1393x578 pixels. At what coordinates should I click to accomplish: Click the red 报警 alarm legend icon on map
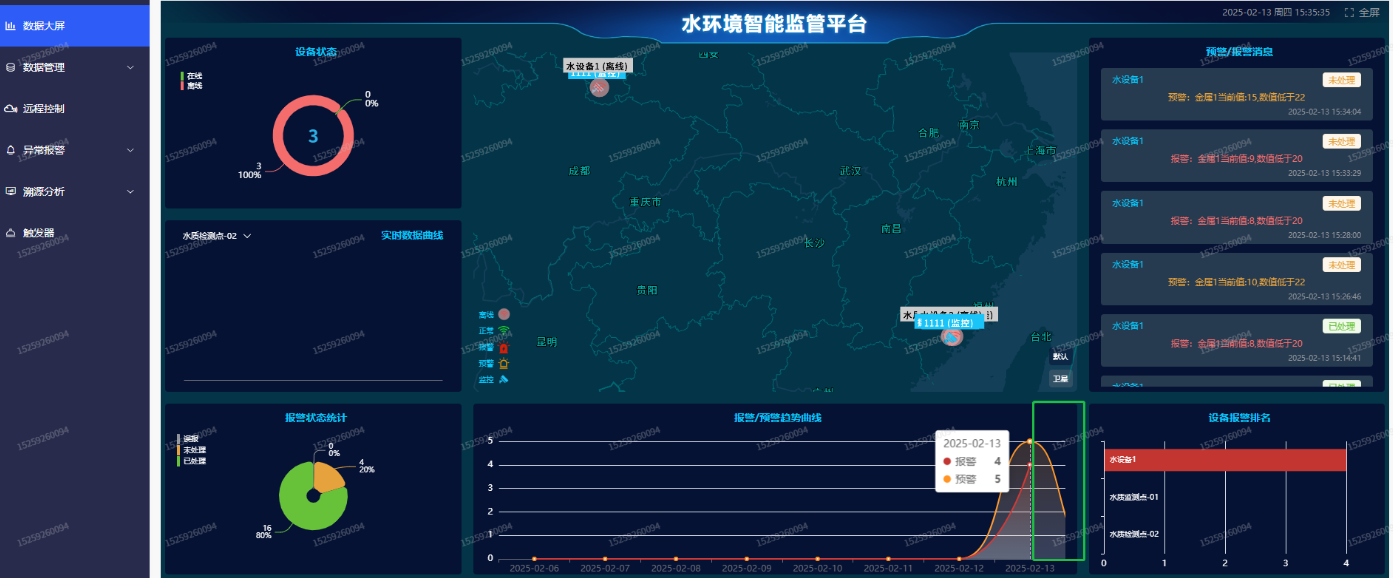pos(504,348)
